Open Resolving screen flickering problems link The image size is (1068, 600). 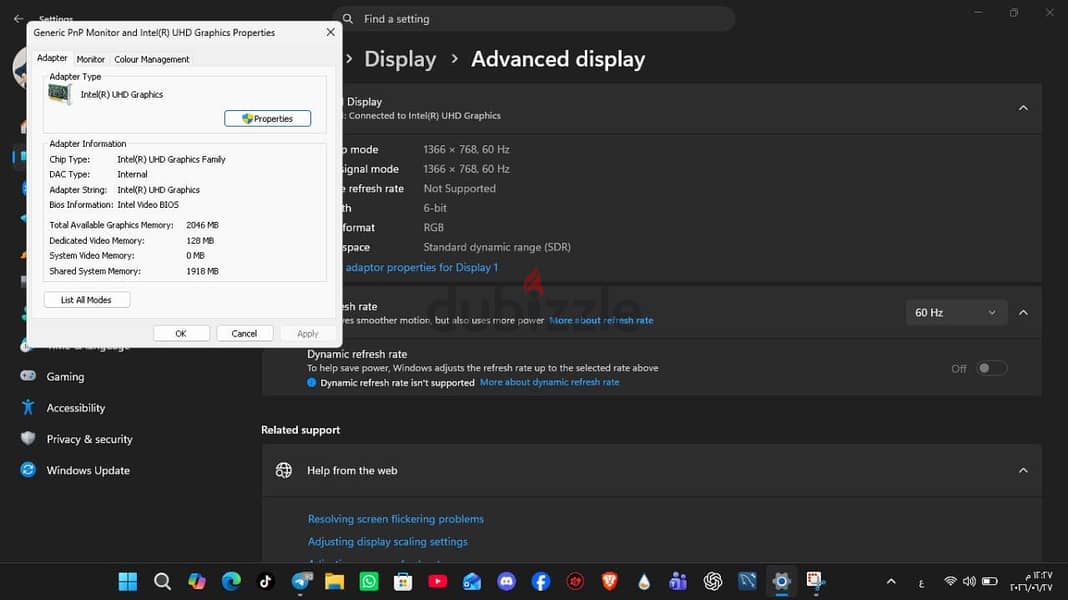[396, 519]
